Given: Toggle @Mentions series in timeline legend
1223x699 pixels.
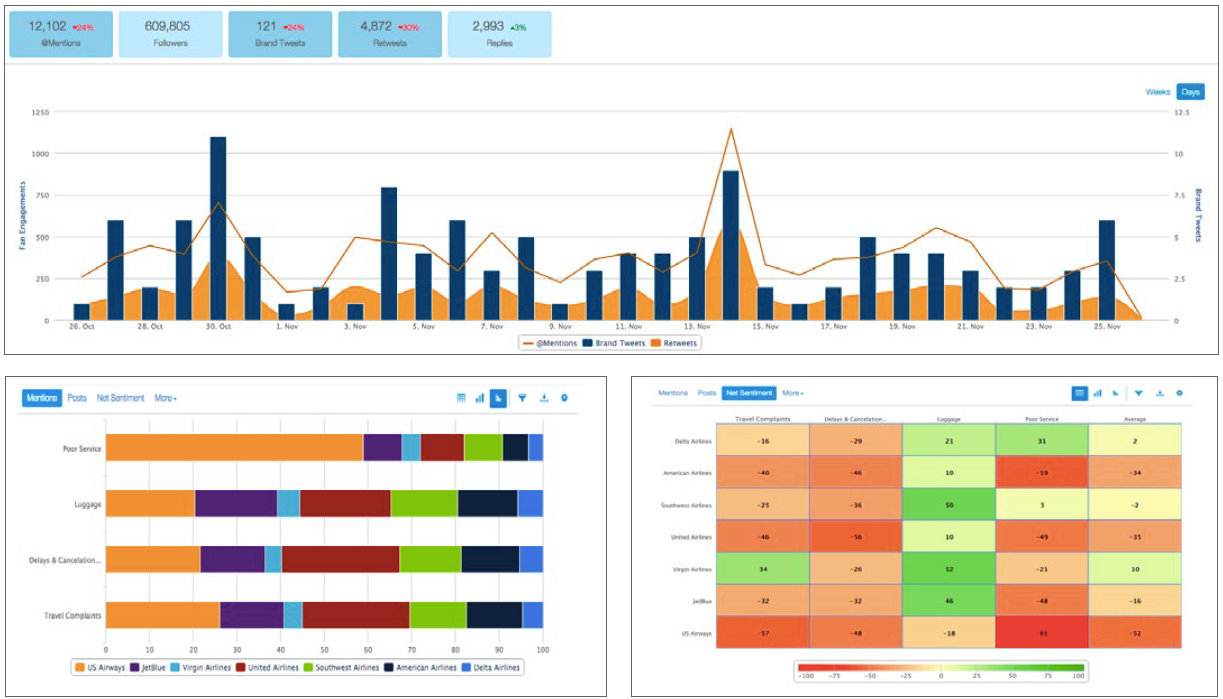Looking at the screenshot, I should tap(548, 343).
